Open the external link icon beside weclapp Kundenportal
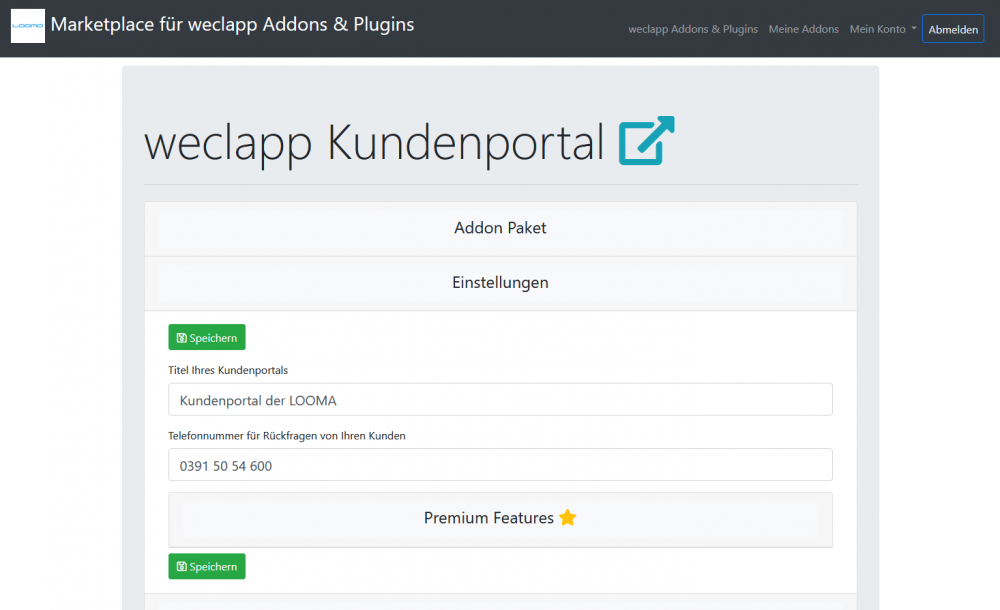Image resolution: width=1000 pixels, height=610 pixels. pos(646,140)
